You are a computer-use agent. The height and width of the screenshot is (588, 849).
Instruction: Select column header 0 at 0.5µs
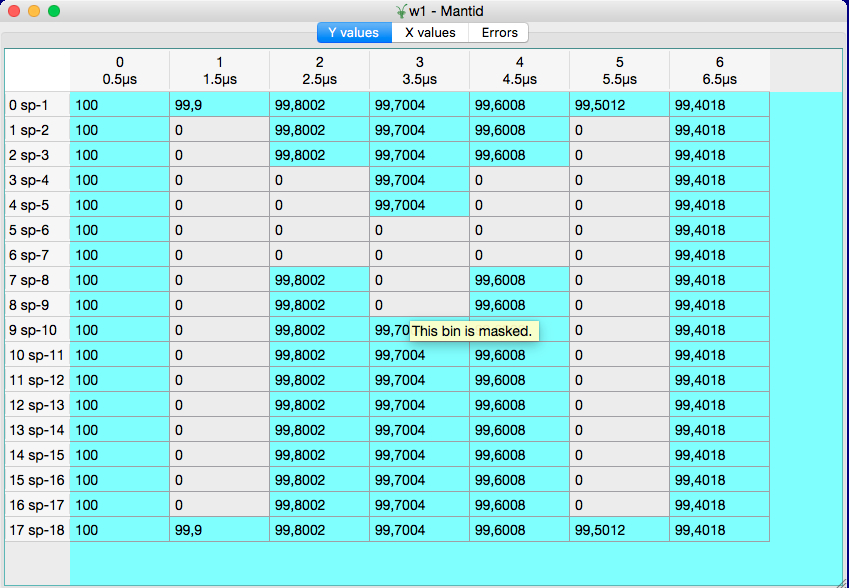(x=120, y=71)
